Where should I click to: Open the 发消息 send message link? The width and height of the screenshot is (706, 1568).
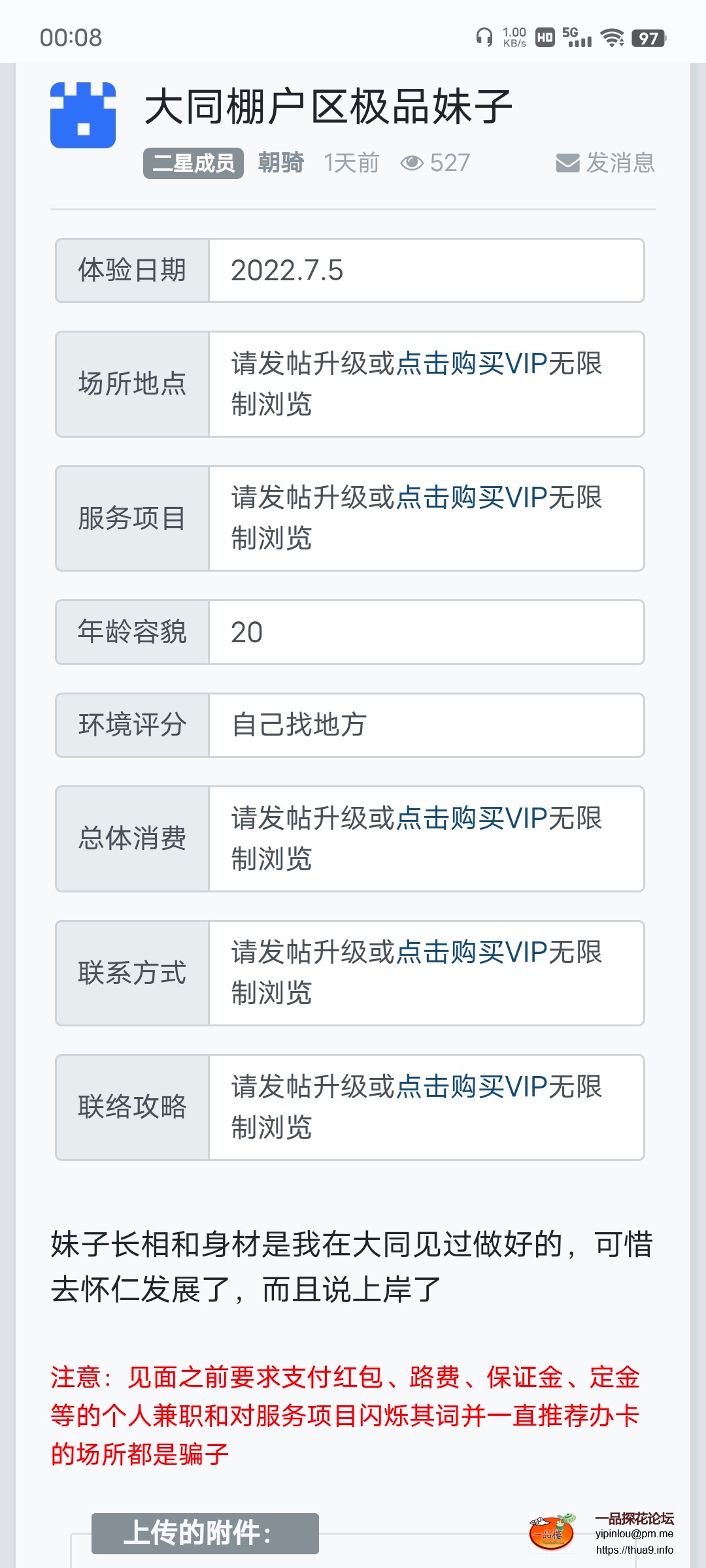pos(620,163)
